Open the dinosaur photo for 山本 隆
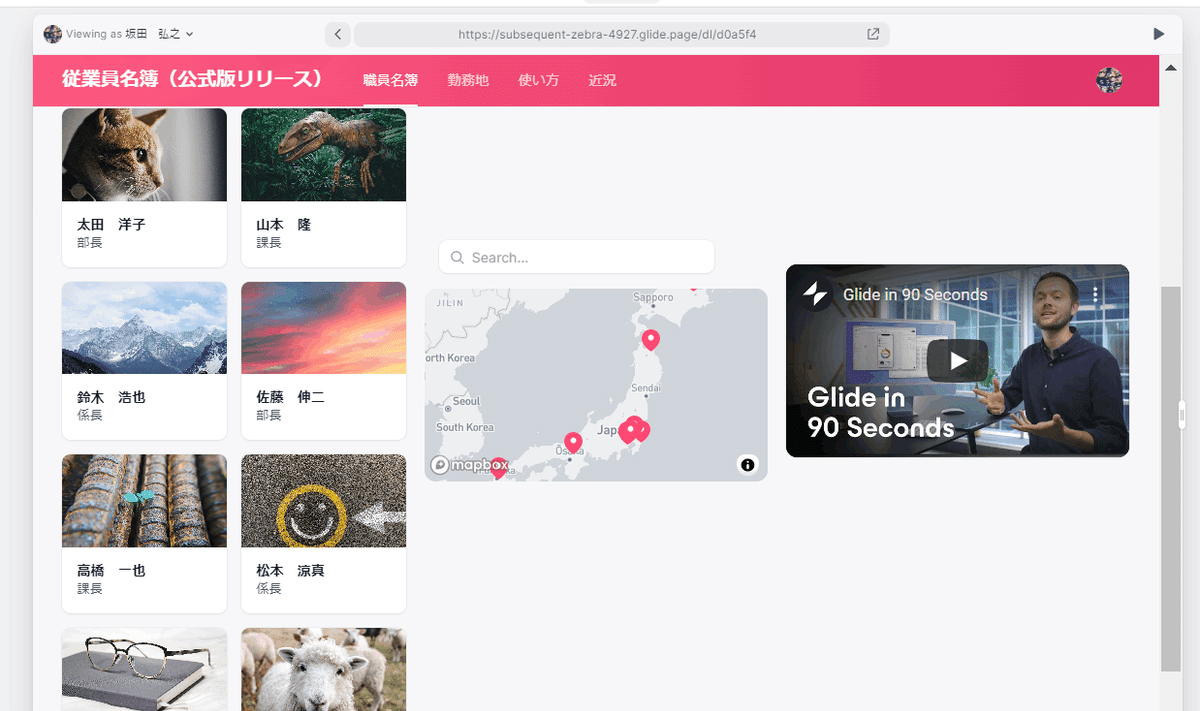 pos(324,154)
